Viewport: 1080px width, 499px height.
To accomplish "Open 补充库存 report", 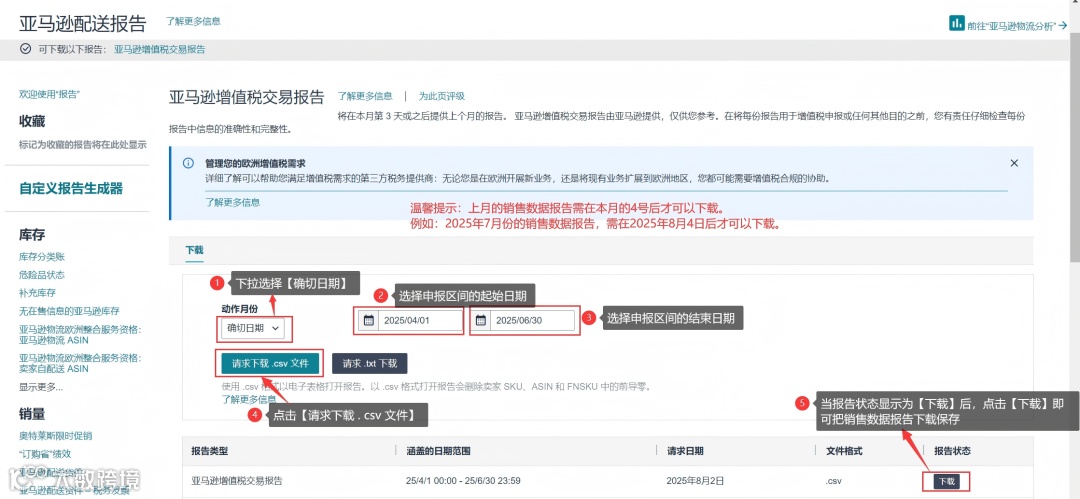I will pos(37,292).
